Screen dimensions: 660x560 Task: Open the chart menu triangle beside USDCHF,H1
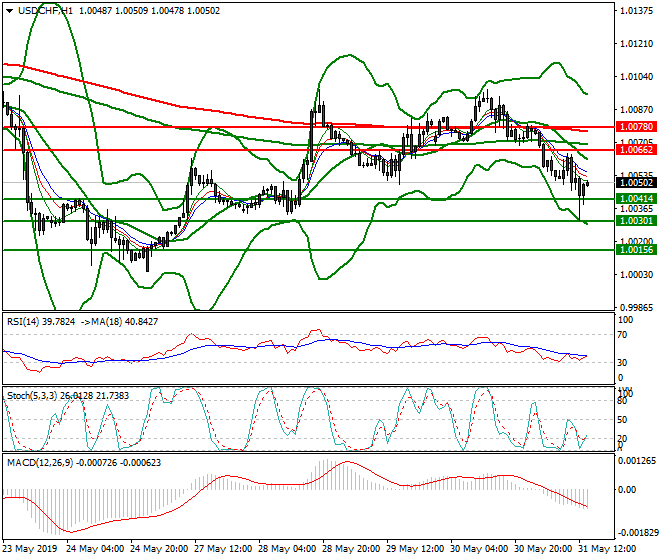(10, 11)
